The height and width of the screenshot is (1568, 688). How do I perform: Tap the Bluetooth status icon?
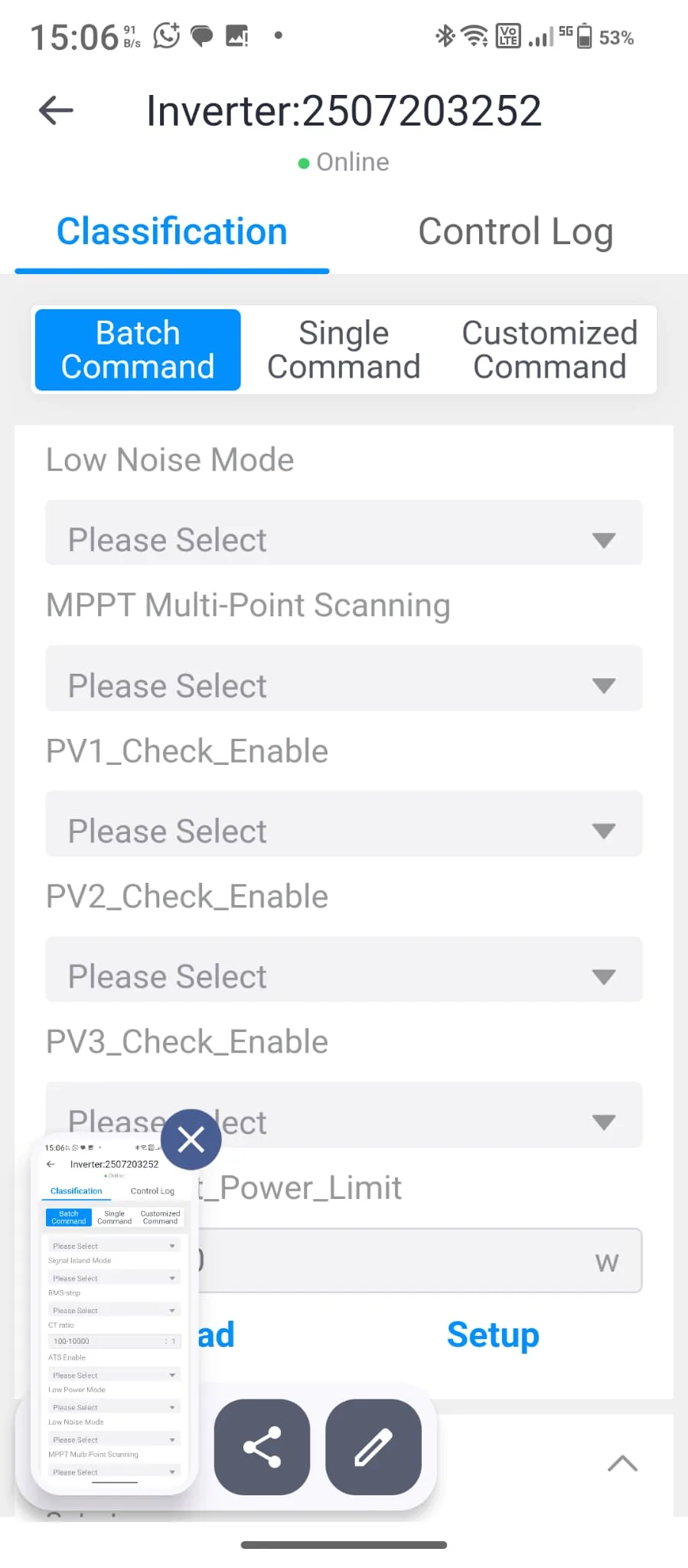tap(445, 36)
